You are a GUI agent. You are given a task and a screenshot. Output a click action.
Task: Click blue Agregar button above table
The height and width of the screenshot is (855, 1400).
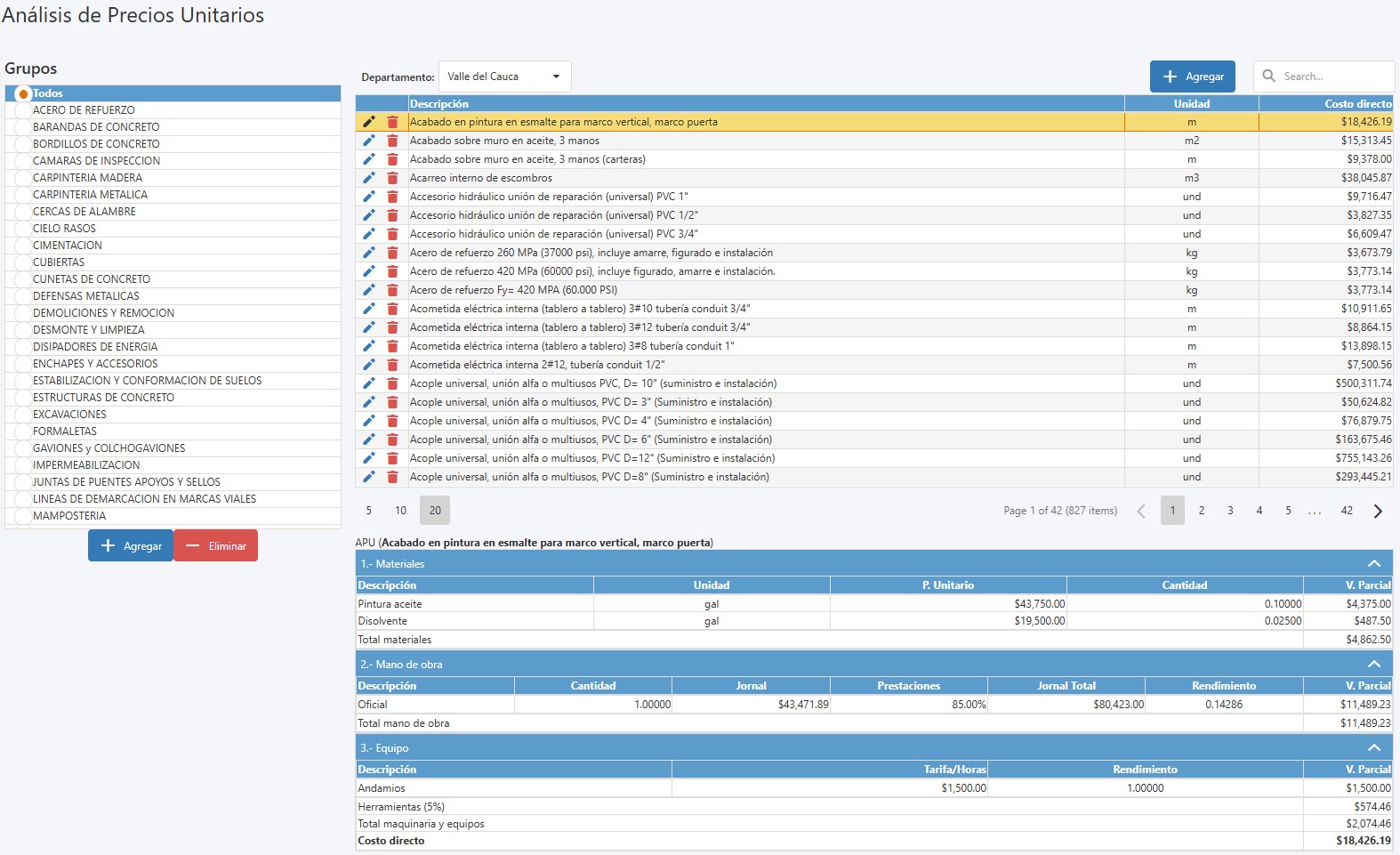point(1192,77)
